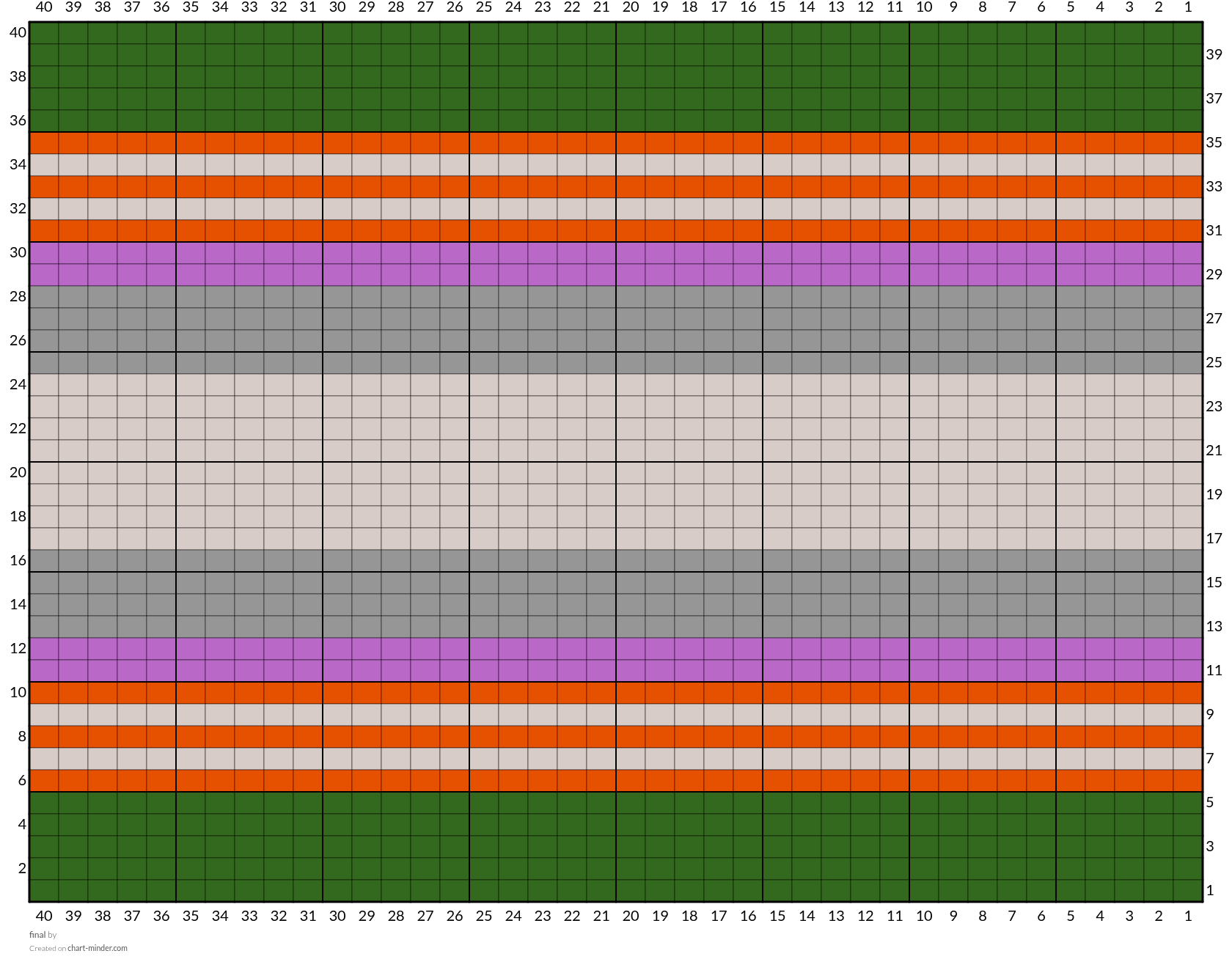Viewport: 1232px width, 970px height.
Task: Select row number 39 on right axis
Action: [1214, 54]
